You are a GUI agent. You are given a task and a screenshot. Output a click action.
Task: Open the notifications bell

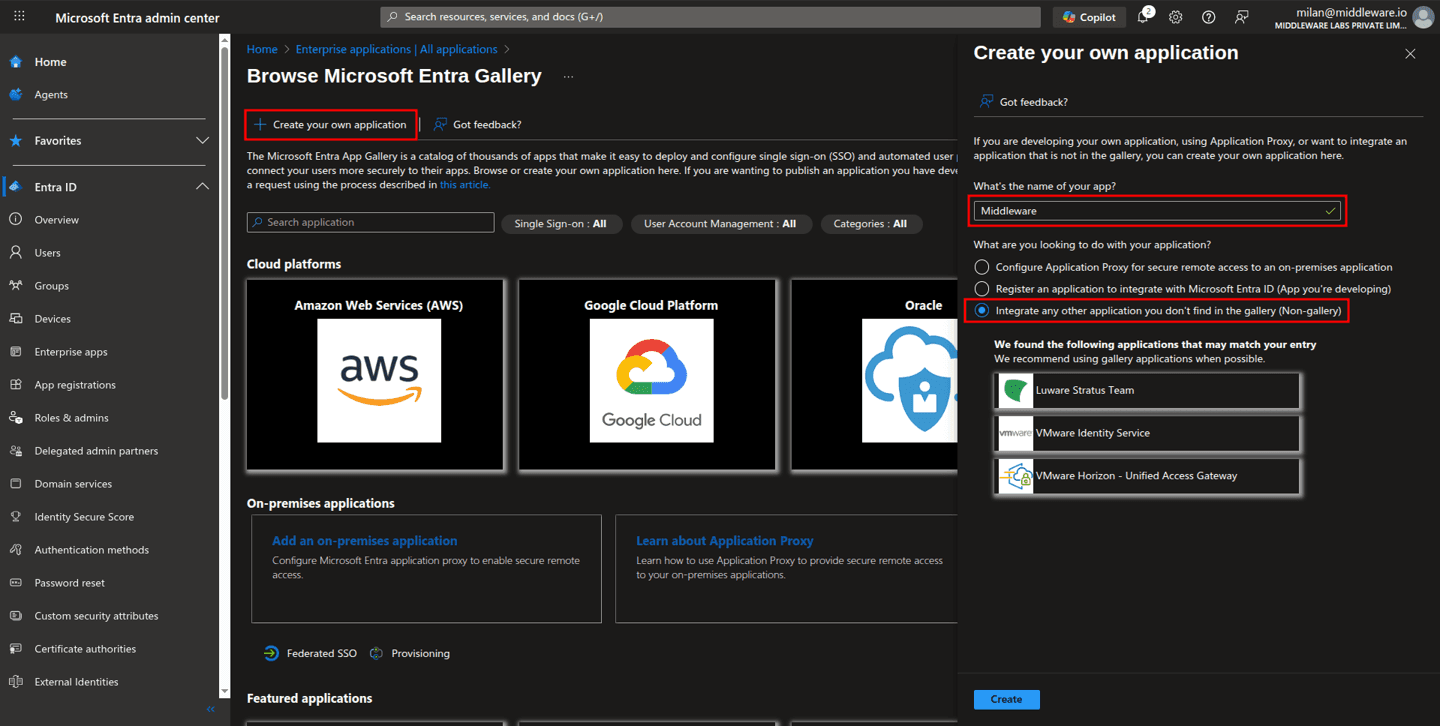1140,16
